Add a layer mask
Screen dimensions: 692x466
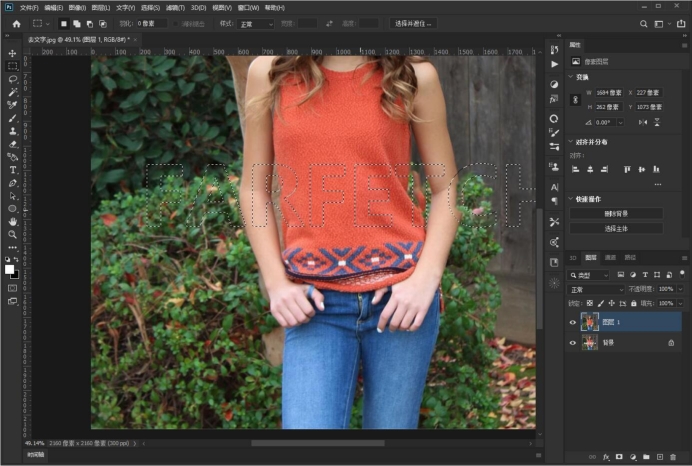point(619,457)
